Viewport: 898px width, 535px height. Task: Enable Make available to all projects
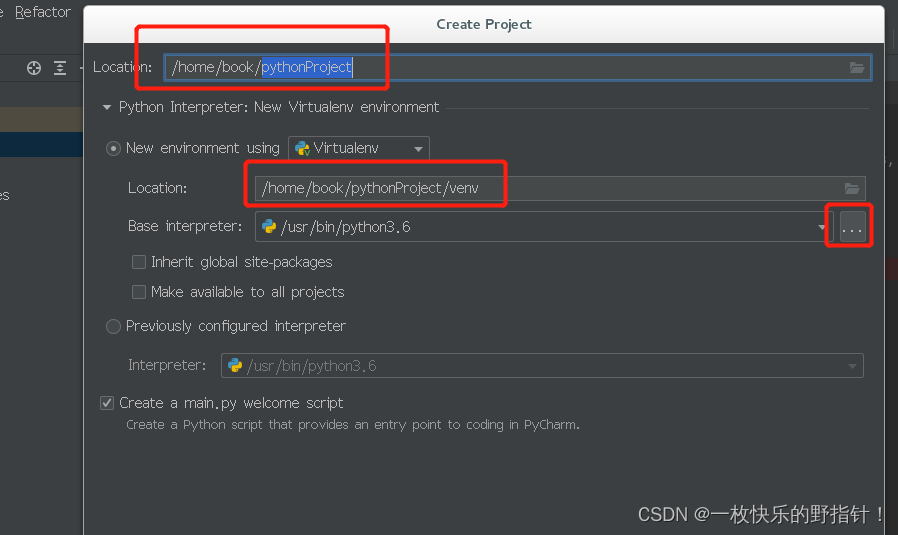[x=139, y=292]
